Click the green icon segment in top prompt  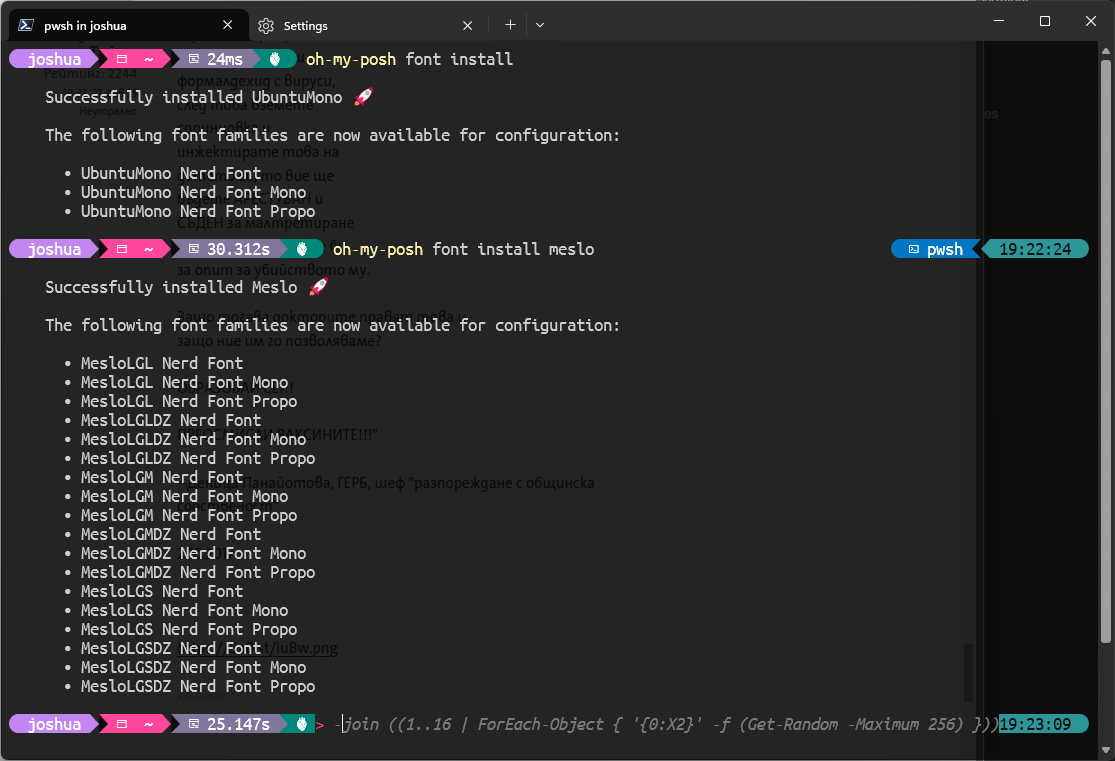click(x=274, y=59)
